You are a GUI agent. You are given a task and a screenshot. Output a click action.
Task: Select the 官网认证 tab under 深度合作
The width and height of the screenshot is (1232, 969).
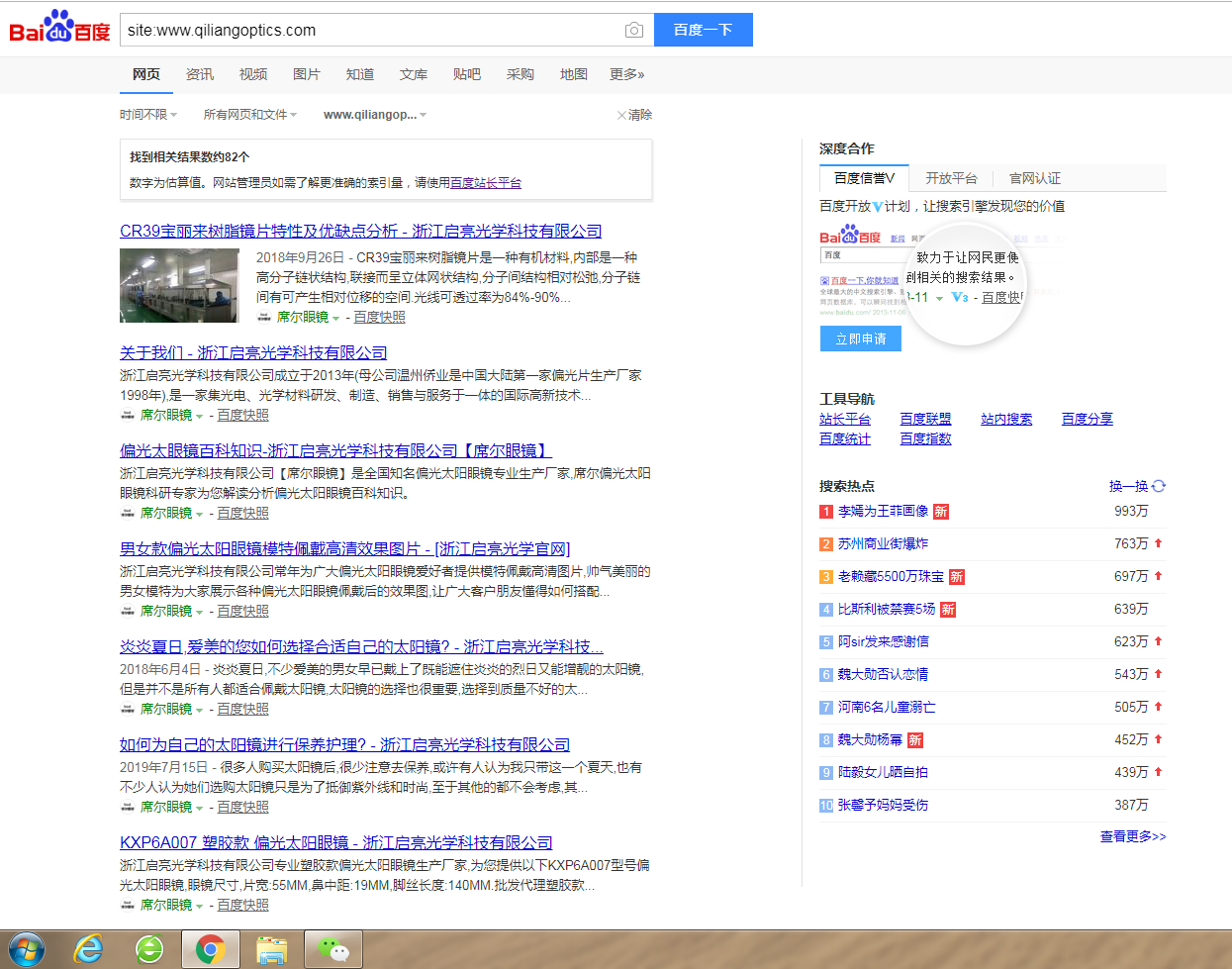point(1035,178)
